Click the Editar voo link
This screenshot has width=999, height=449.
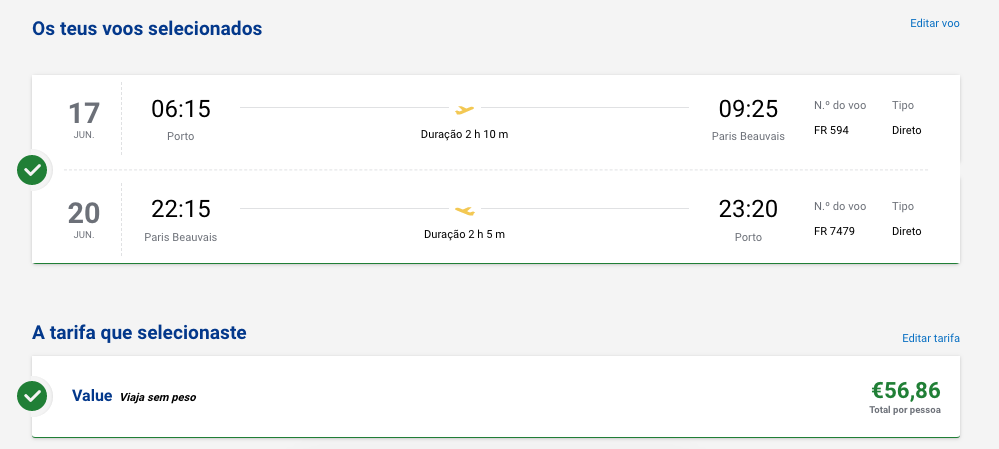(935, 24)
